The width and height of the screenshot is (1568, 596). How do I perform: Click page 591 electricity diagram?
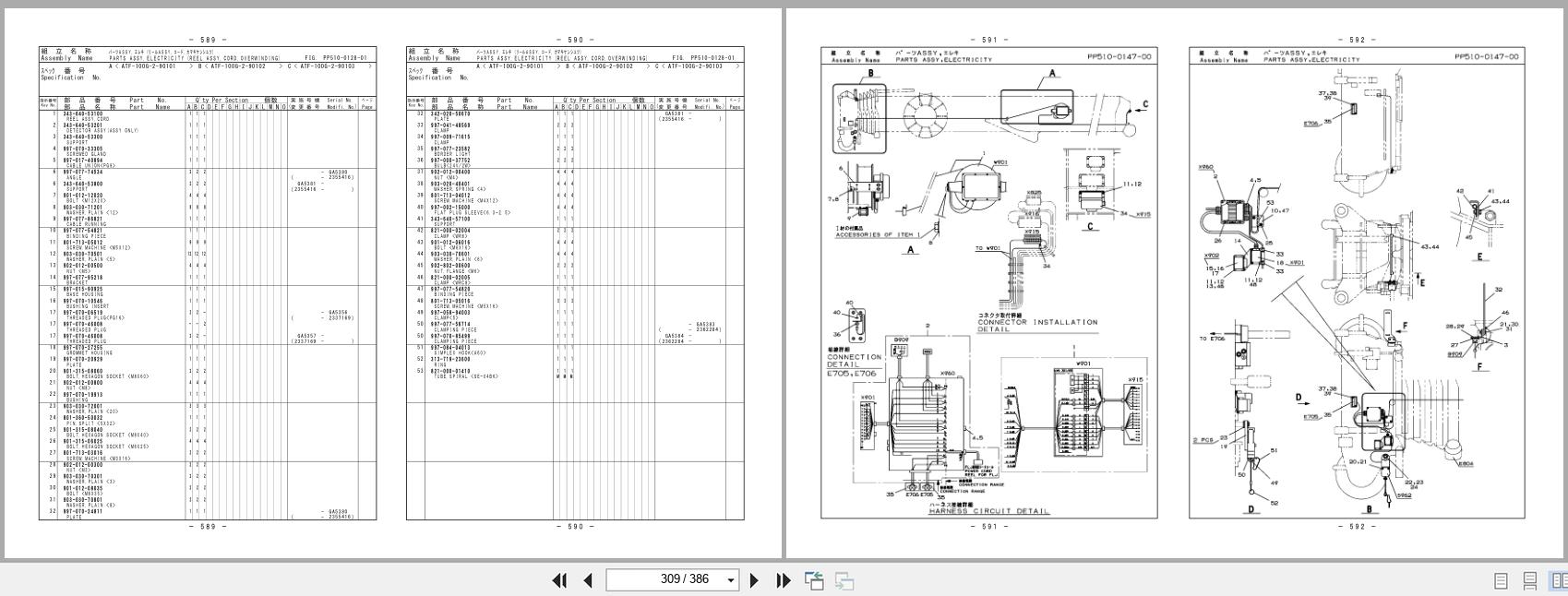[989, 283]
